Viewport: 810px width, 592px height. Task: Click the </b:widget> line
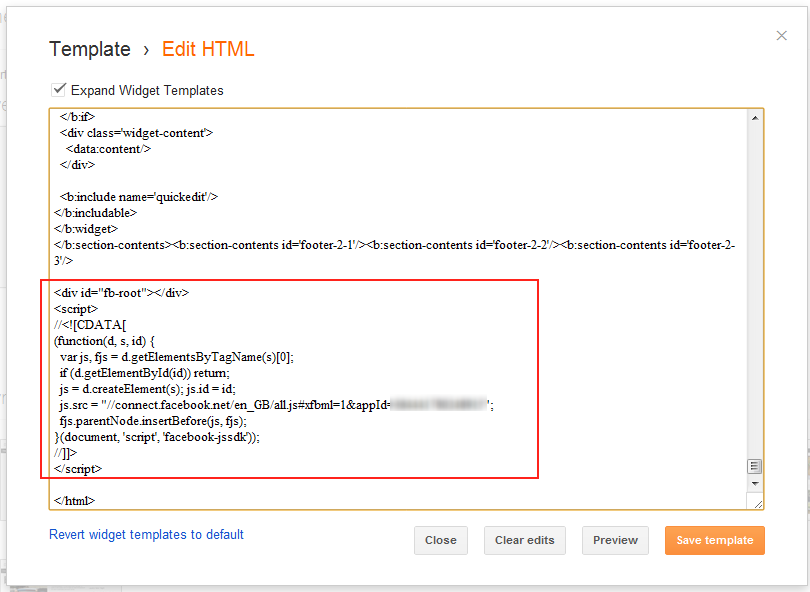click(x=86, y=229)
